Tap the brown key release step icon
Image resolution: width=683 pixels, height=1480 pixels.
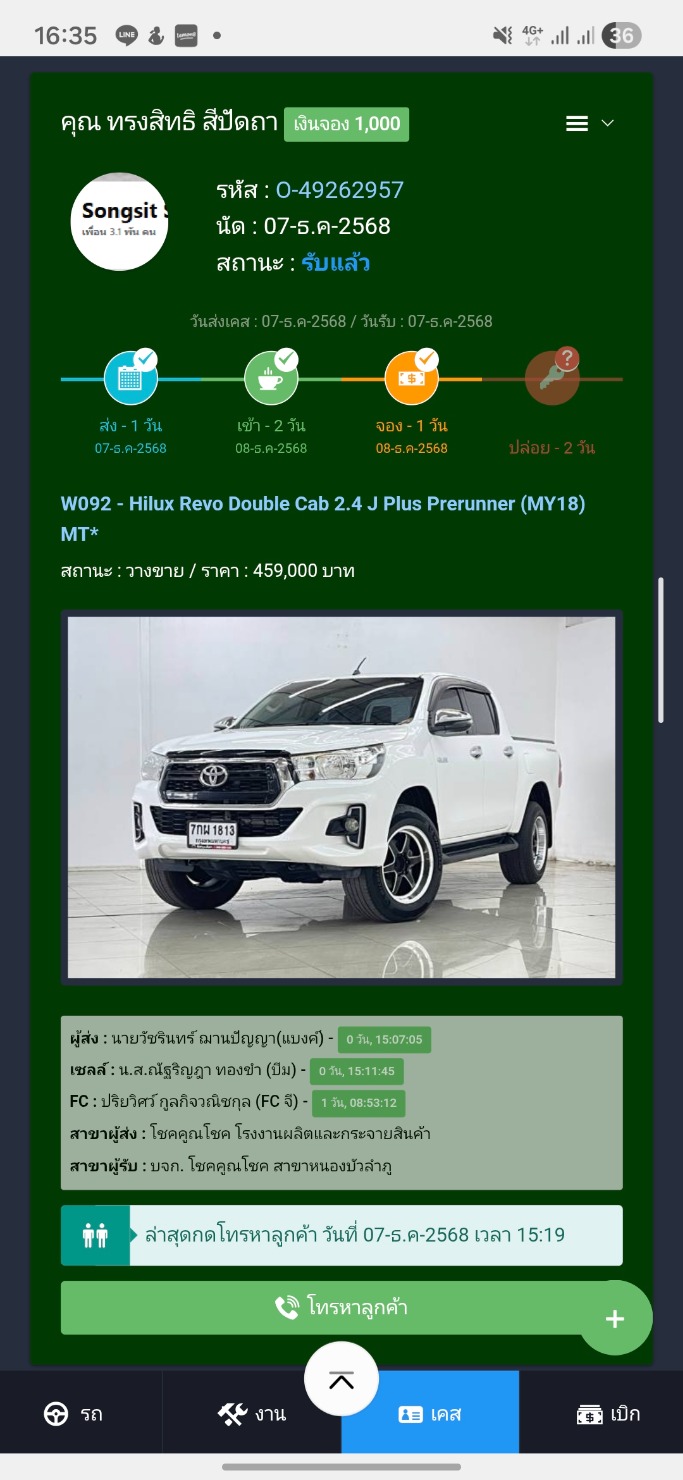[552, 378]
